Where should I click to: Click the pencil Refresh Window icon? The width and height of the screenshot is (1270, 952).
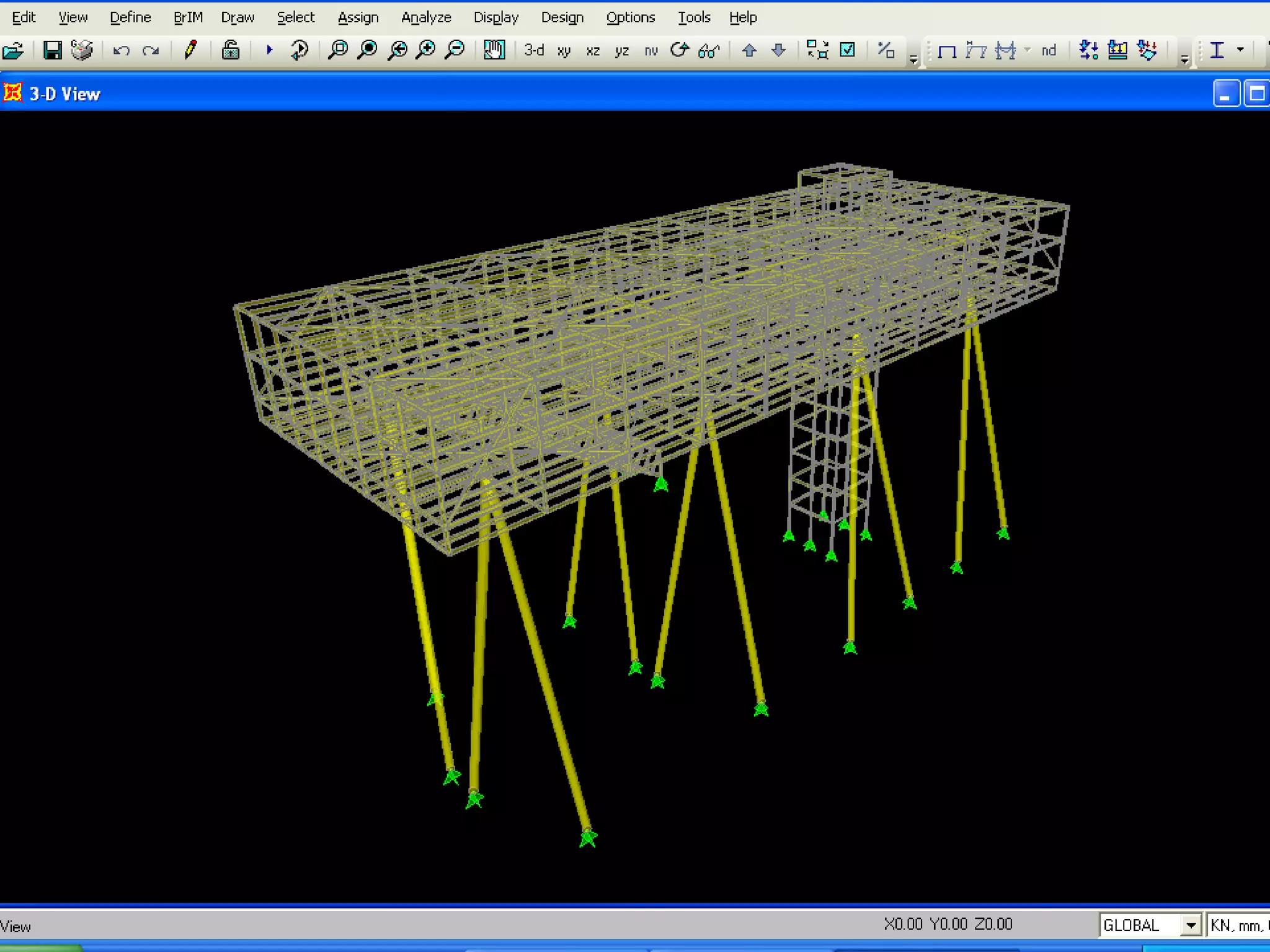click(x=190, y=50)
